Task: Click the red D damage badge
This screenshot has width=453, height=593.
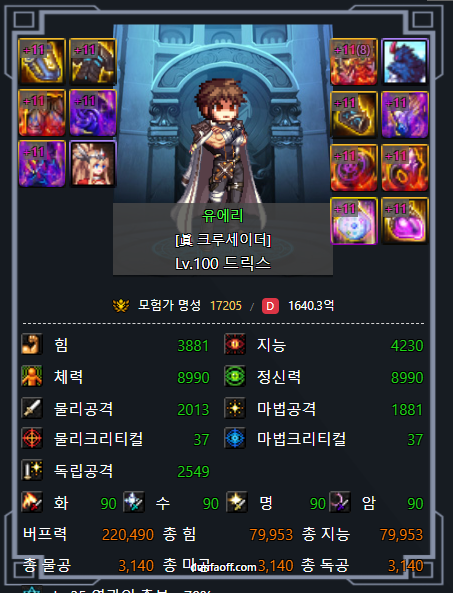Action: coord(270,306)
